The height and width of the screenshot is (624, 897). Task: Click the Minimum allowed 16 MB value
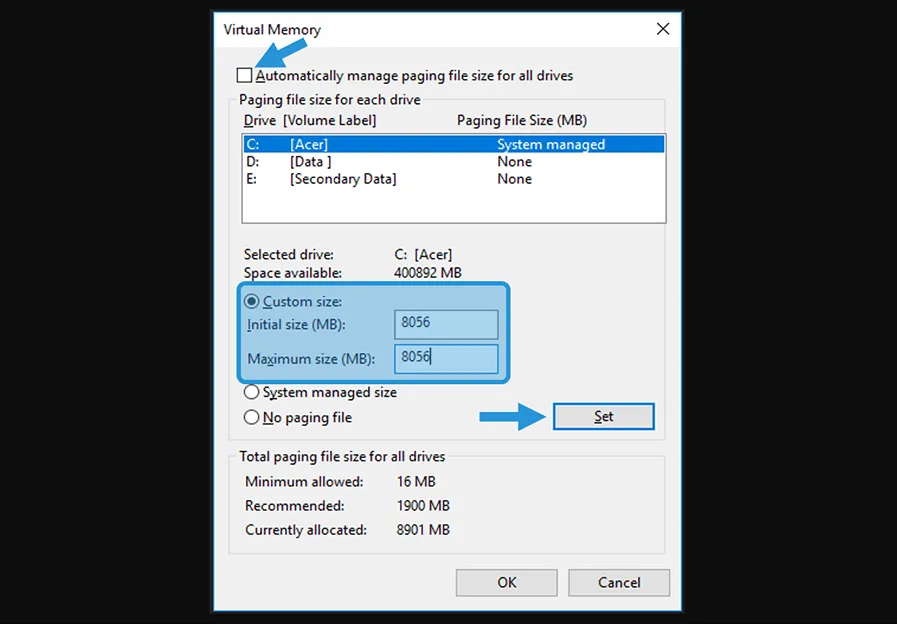(416, 482)
